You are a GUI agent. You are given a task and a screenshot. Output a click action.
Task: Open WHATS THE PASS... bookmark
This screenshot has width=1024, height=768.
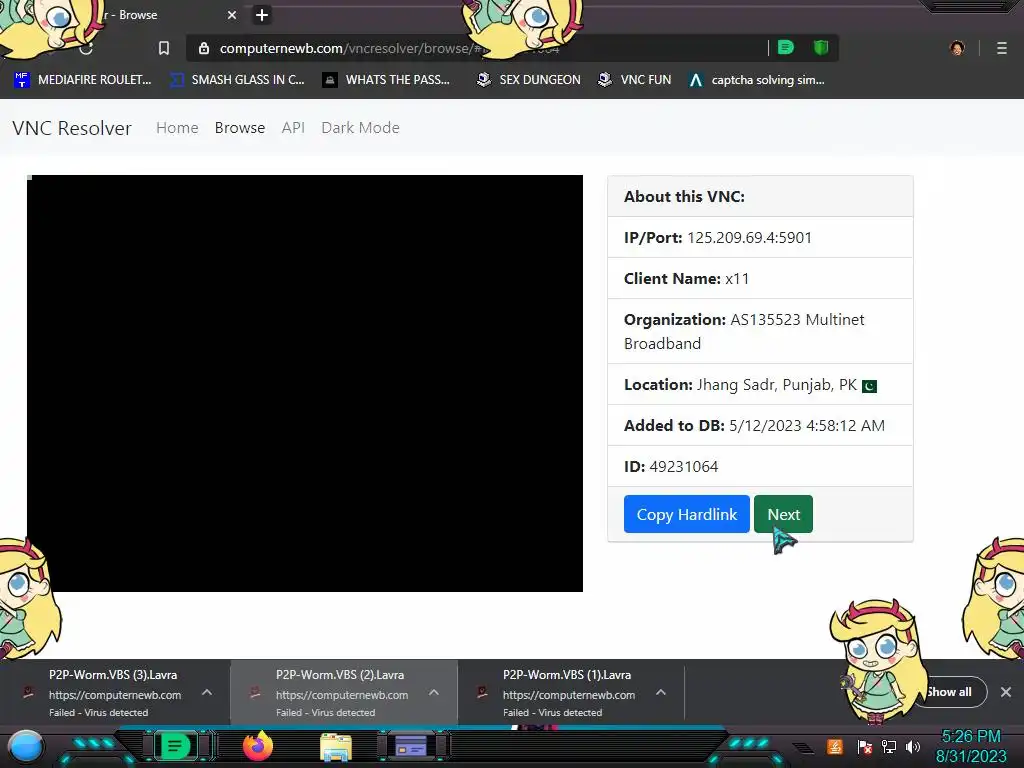tap(387, 80)
